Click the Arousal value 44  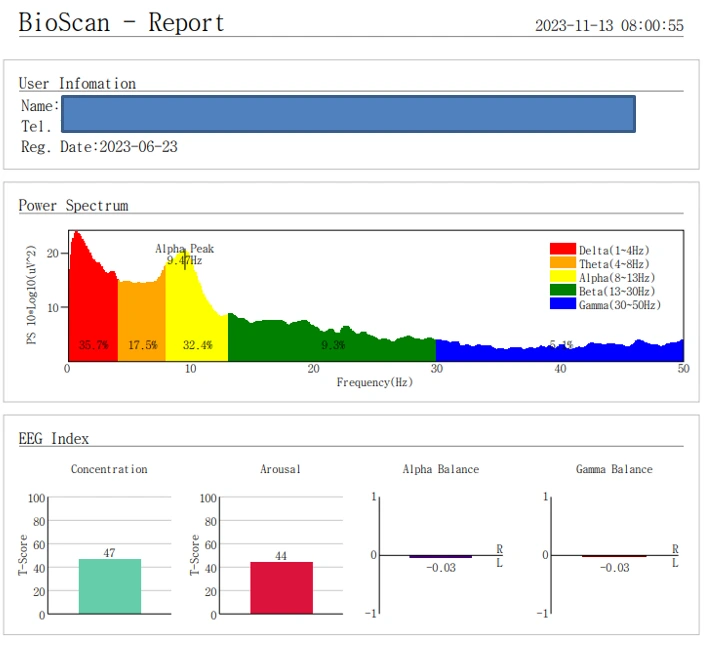pyautogui.click(x=281, y=556)
